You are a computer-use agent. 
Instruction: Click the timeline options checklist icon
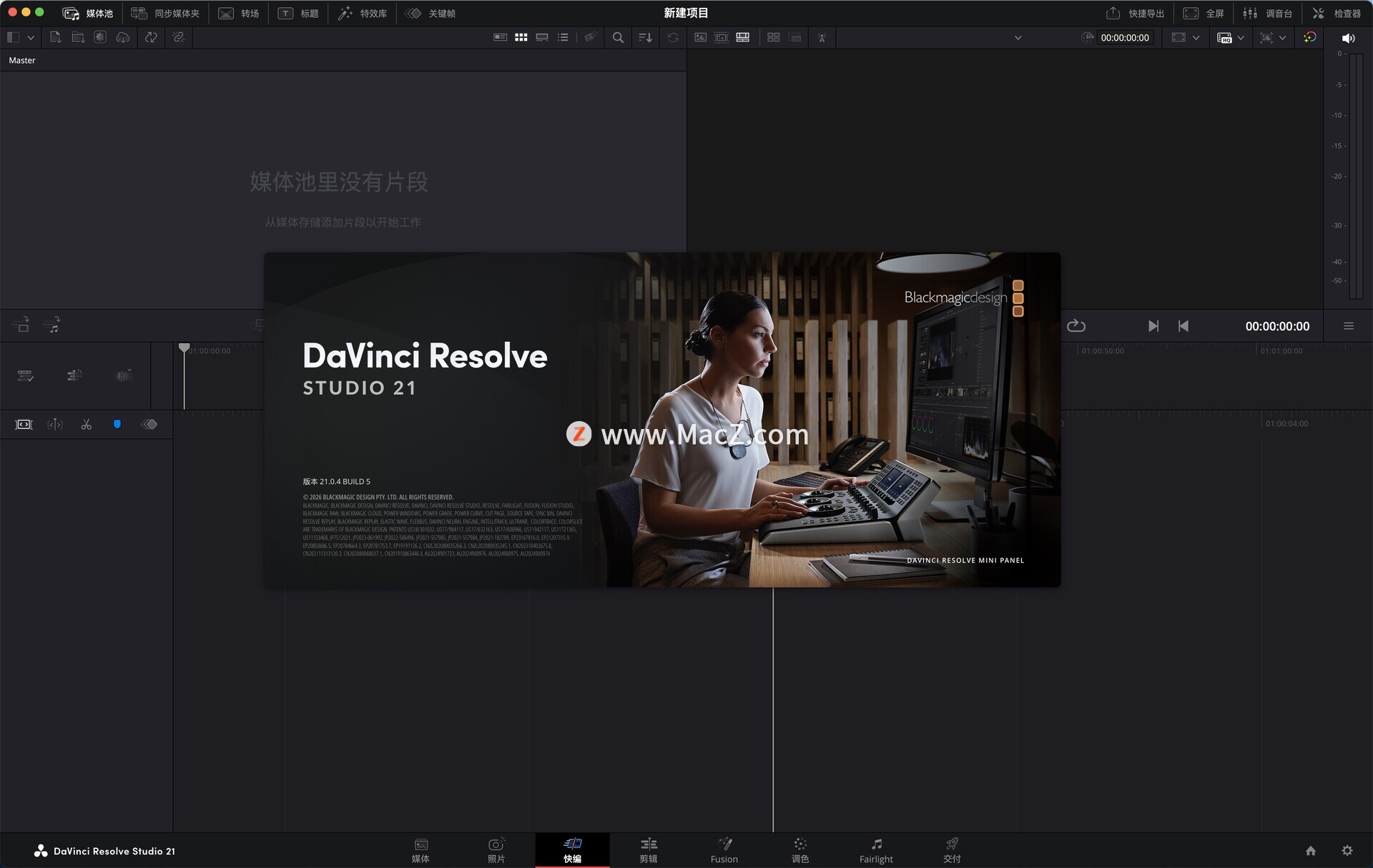coord(26,376)
